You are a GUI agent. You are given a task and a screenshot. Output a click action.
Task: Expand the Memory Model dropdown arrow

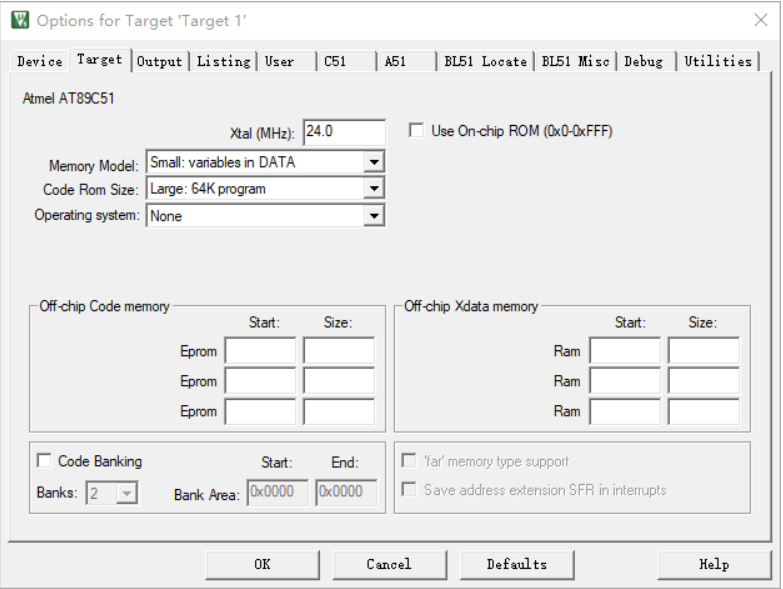click(x=374, y=162)
